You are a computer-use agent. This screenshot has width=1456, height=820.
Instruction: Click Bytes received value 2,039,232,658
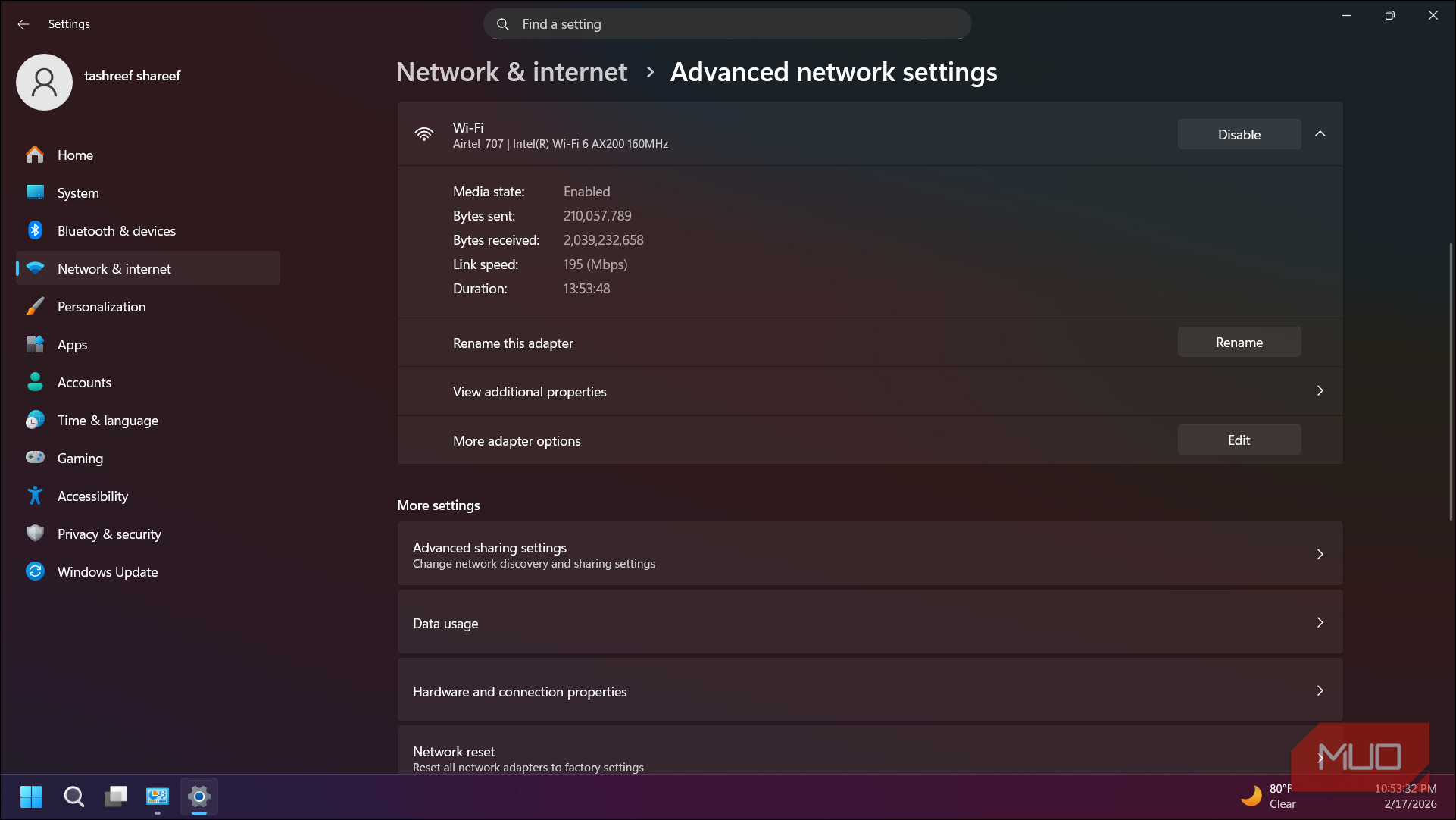(604, 240)
